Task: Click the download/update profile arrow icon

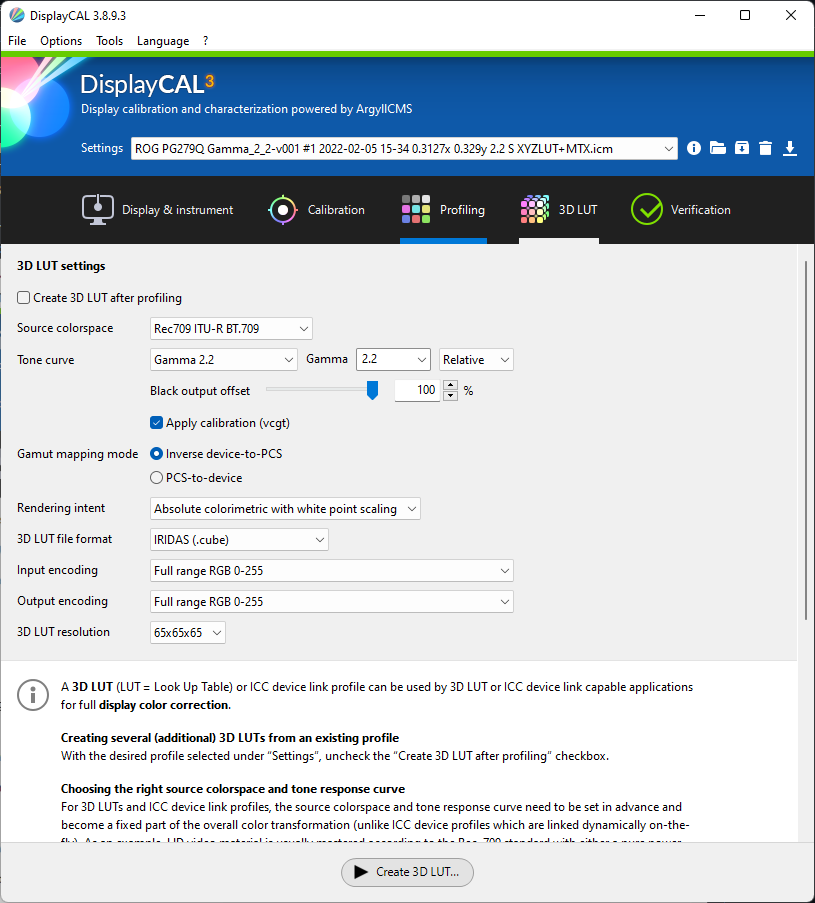Action: tap(790, 149)
